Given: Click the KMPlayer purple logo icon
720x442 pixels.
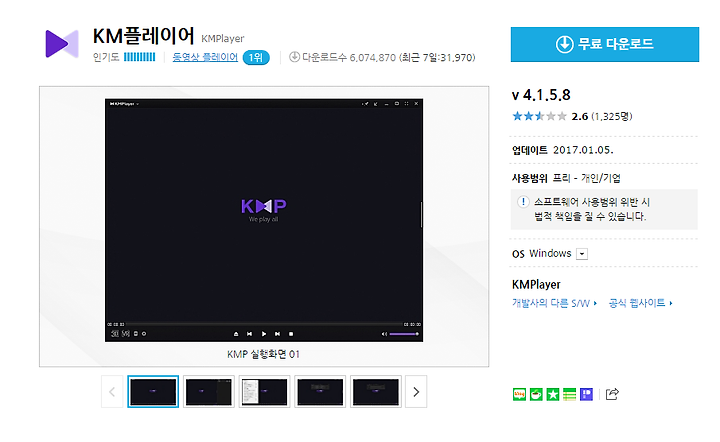Looking at the screenshot, I should (x=62, y=44).
